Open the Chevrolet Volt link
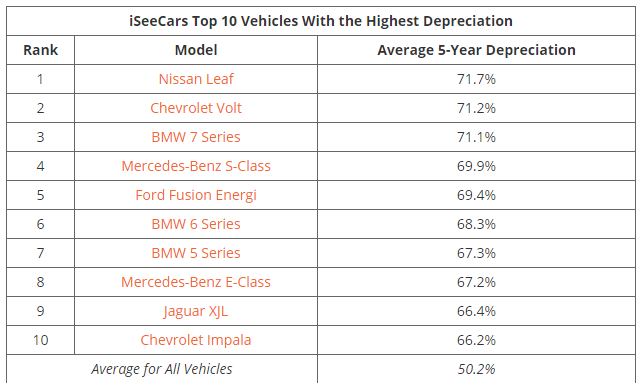This screenshot has width=641, height=383. [196, 108]
